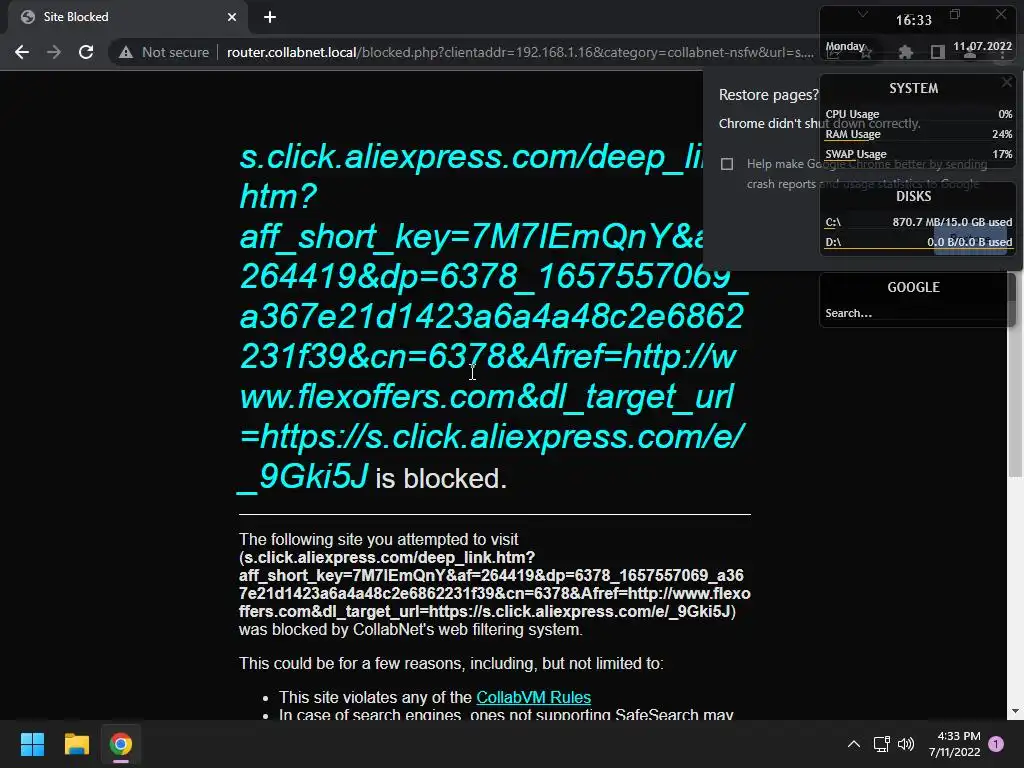This screenshot has width=1024, height=768.
Task: Share this page using the share icon
Action: 833,52
